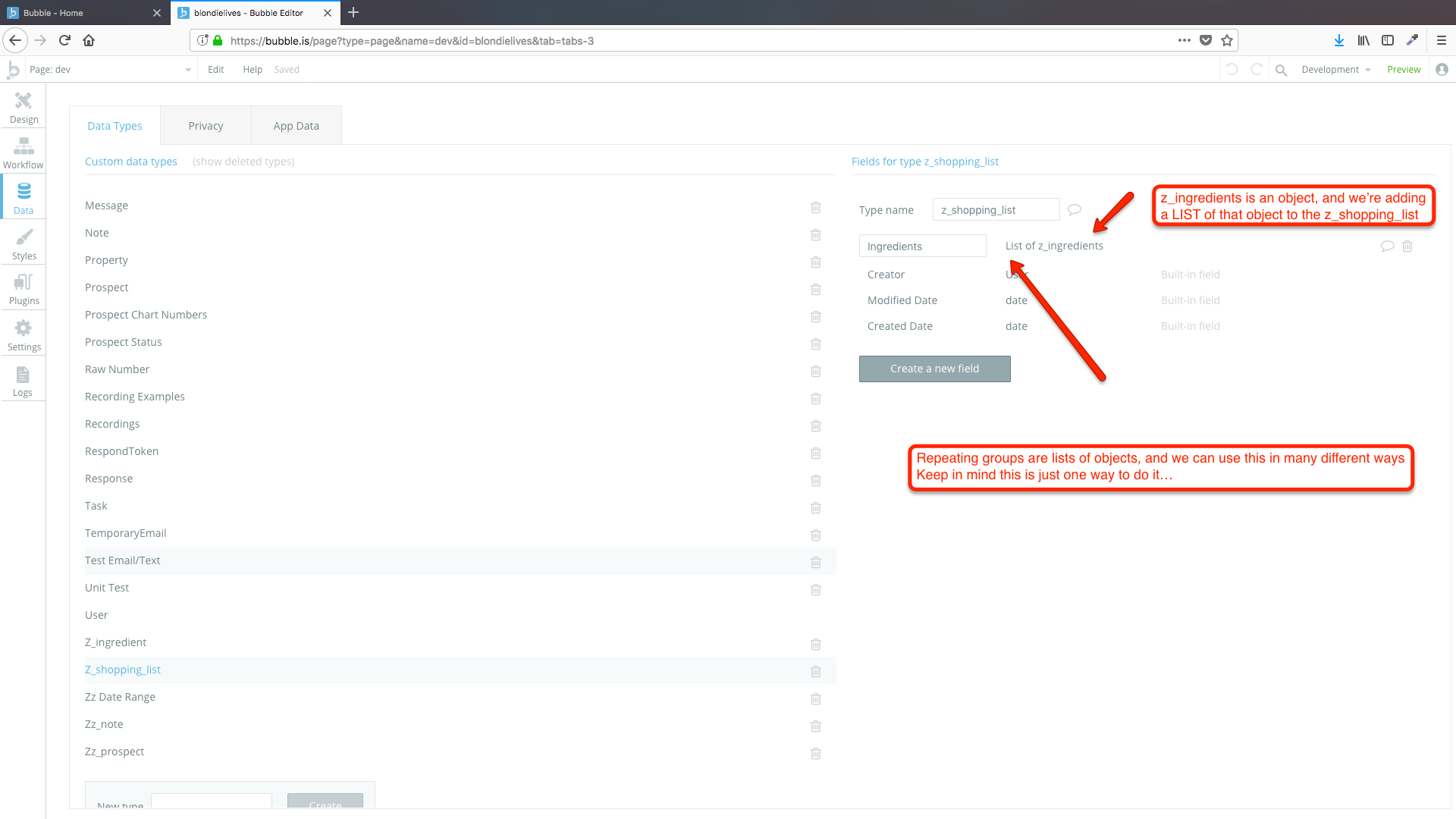This screenshot has width=1456, height=819.
Task: Click the editor search magnifier icon
Action: [1281, 70]
